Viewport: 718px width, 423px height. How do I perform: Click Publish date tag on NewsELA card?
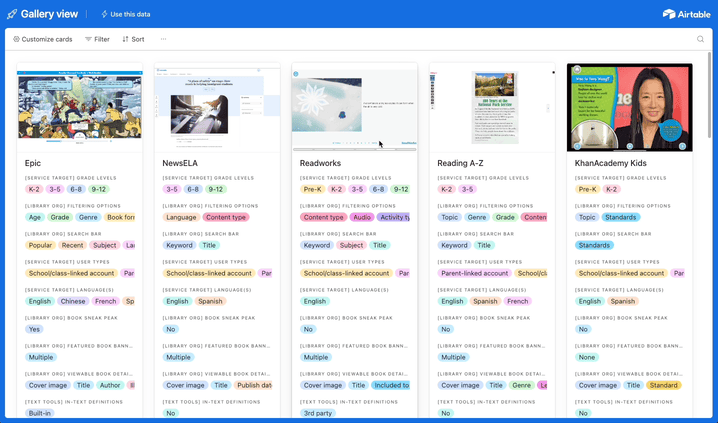(253, 385)
